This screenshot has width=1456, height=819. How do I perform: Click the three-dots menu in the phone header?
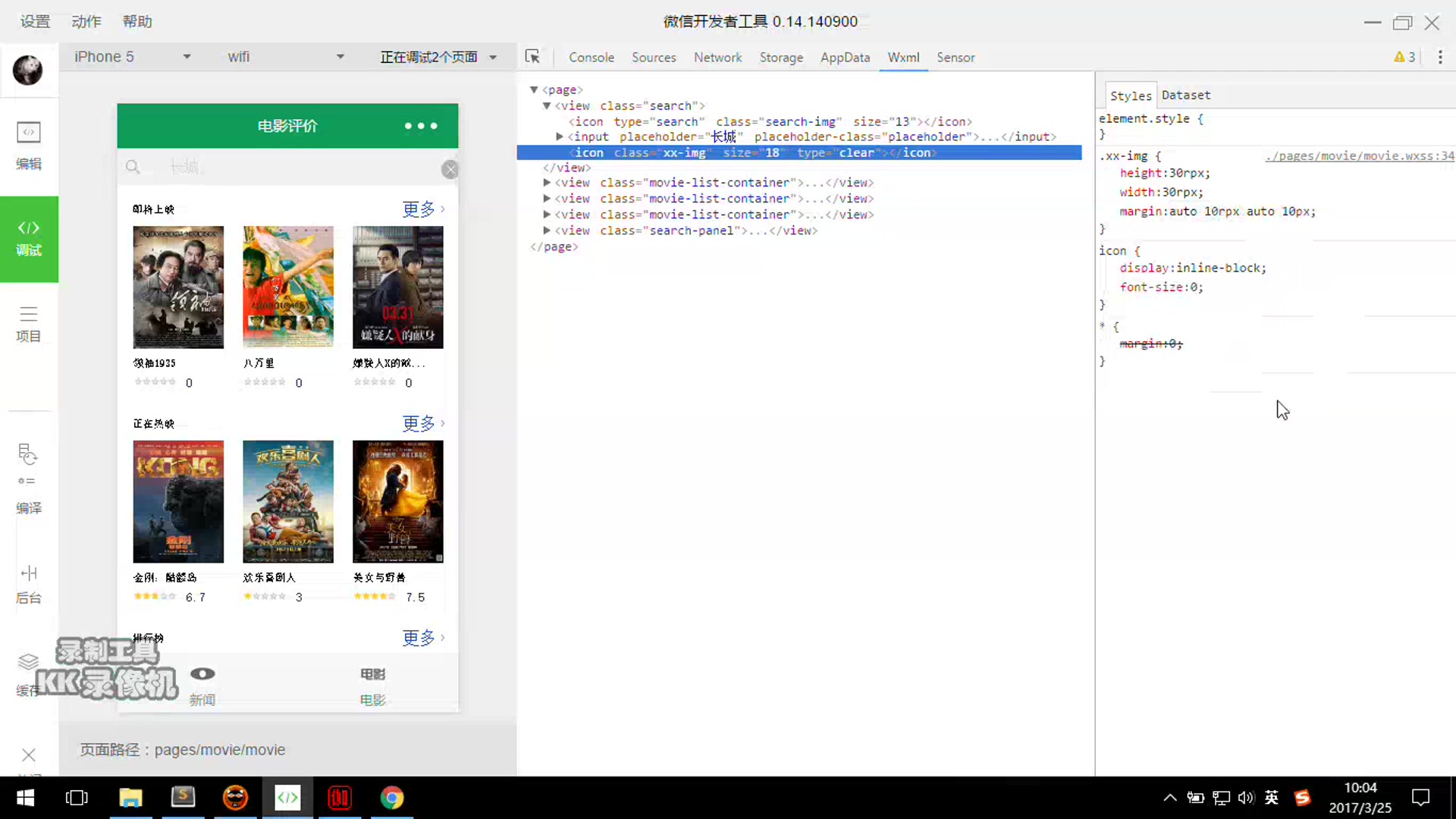tap(421, 126)
